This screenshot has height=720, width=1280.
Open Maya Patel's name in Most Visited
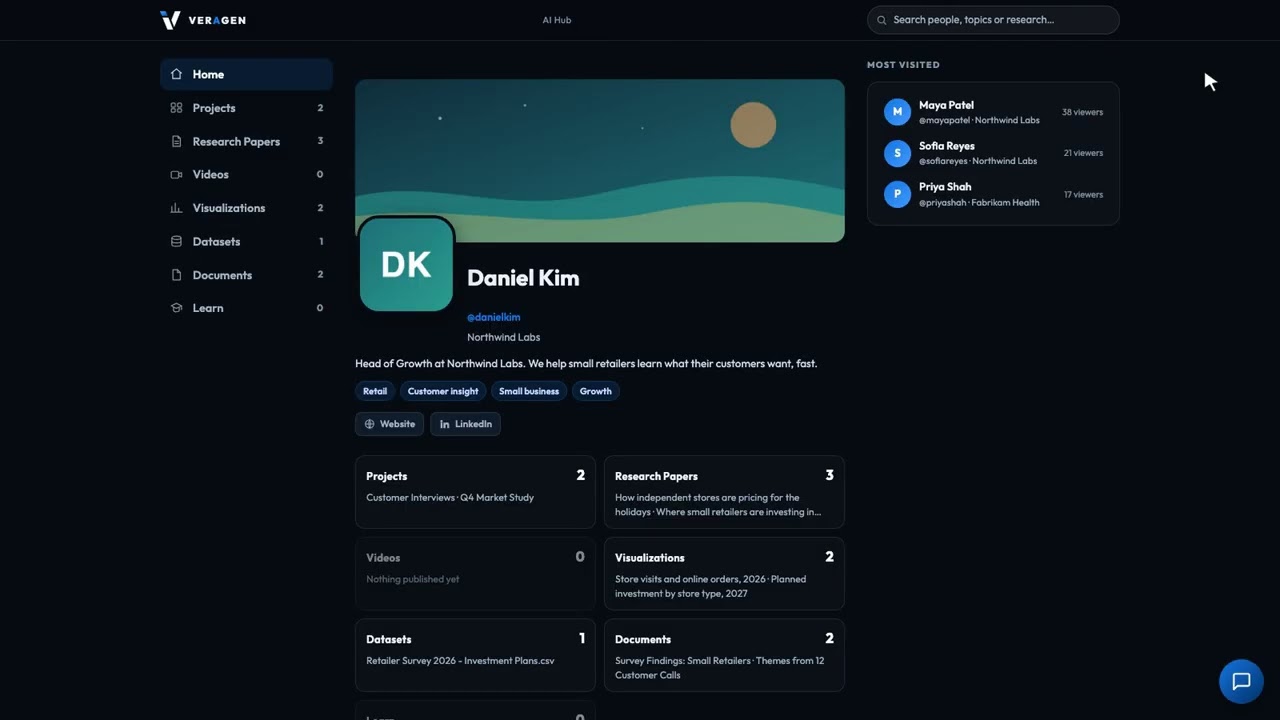(946, 105)
